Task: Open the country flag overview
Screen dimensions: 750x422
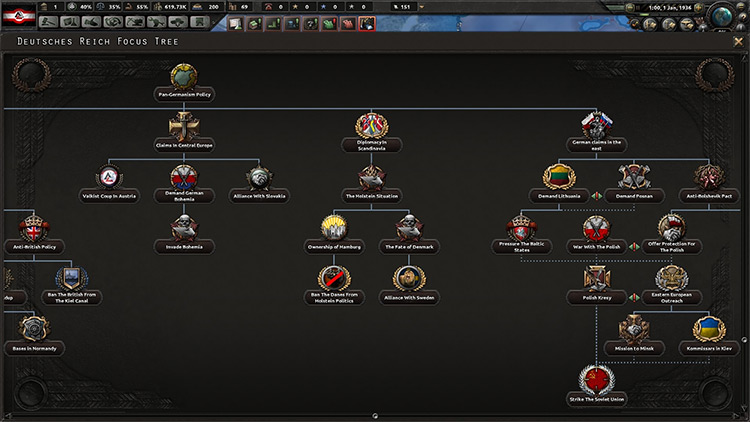Action: point(19,16)
